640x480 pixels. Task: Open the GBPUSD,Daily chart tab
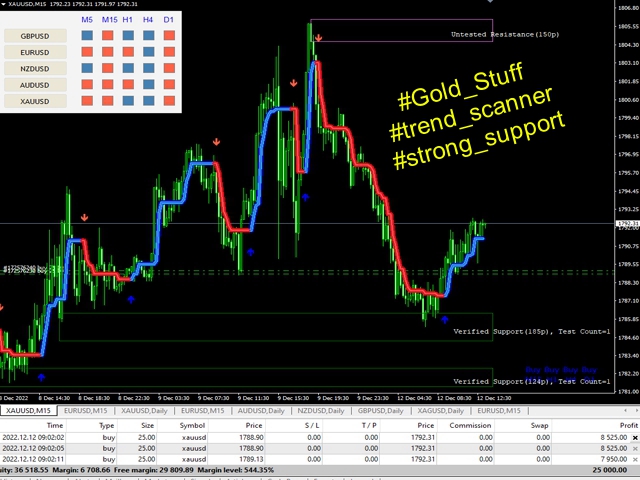380,411
